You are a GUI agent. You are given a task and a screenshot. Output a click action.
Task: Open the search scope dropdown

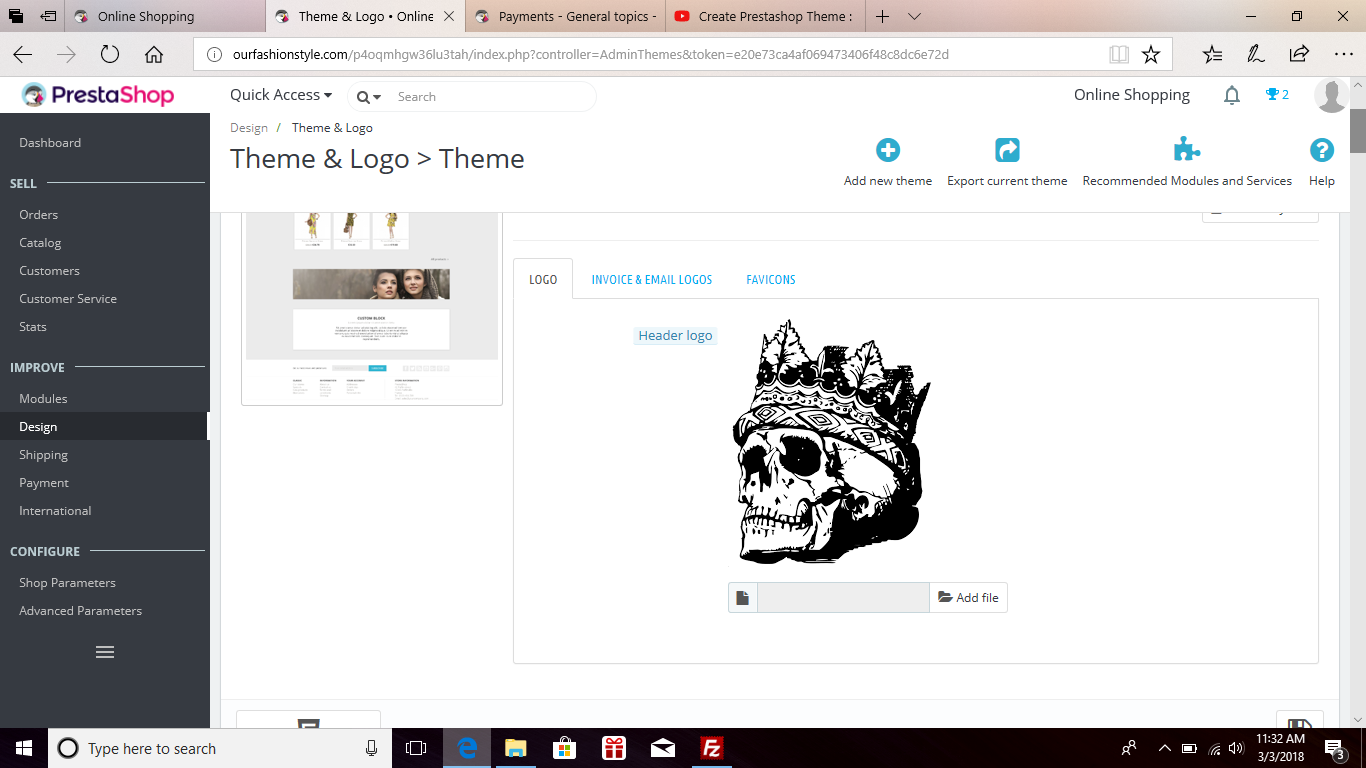(x=368, y=97)
